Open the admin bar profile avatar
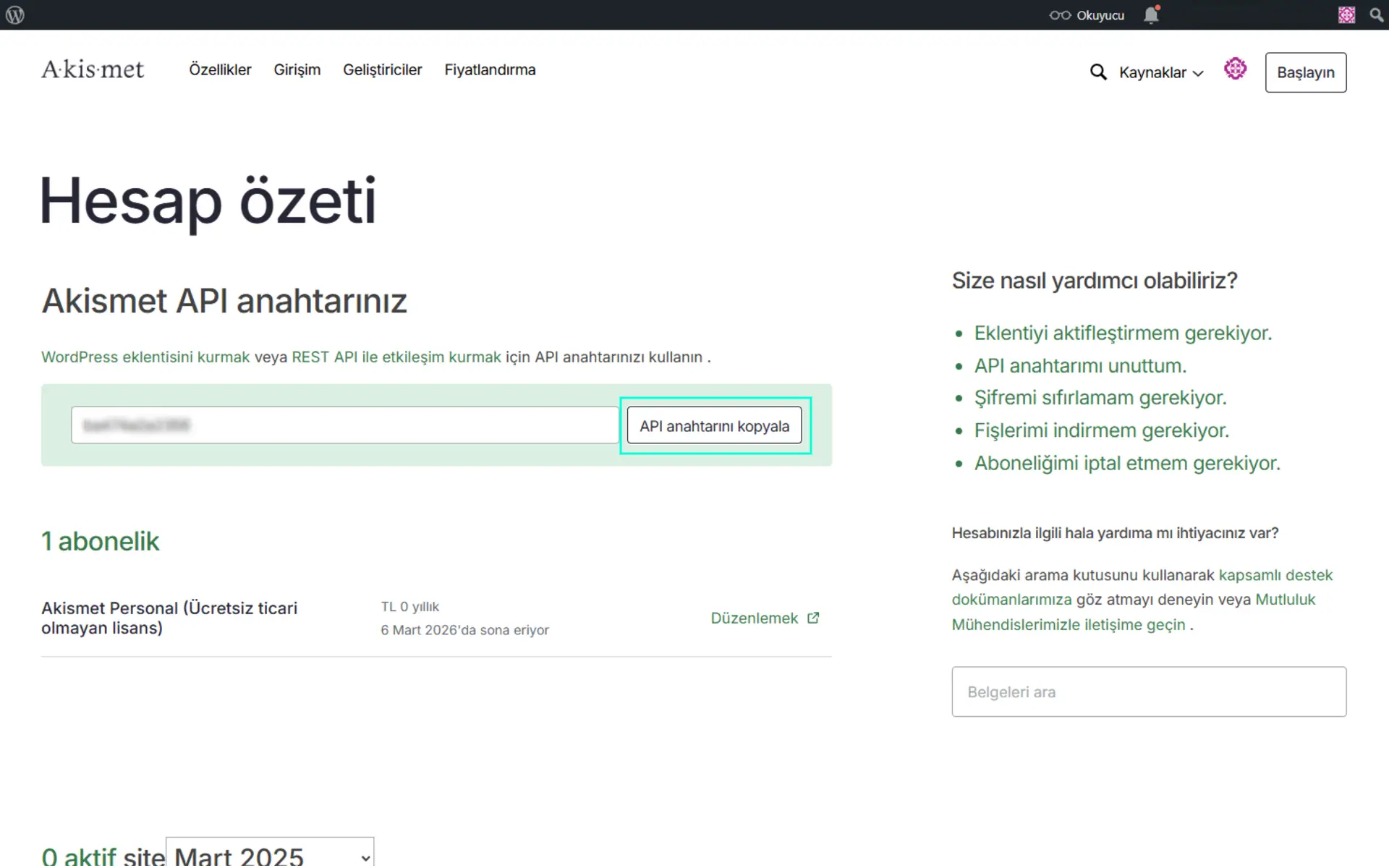The image size is (1389, 868). pos(1346,14)
